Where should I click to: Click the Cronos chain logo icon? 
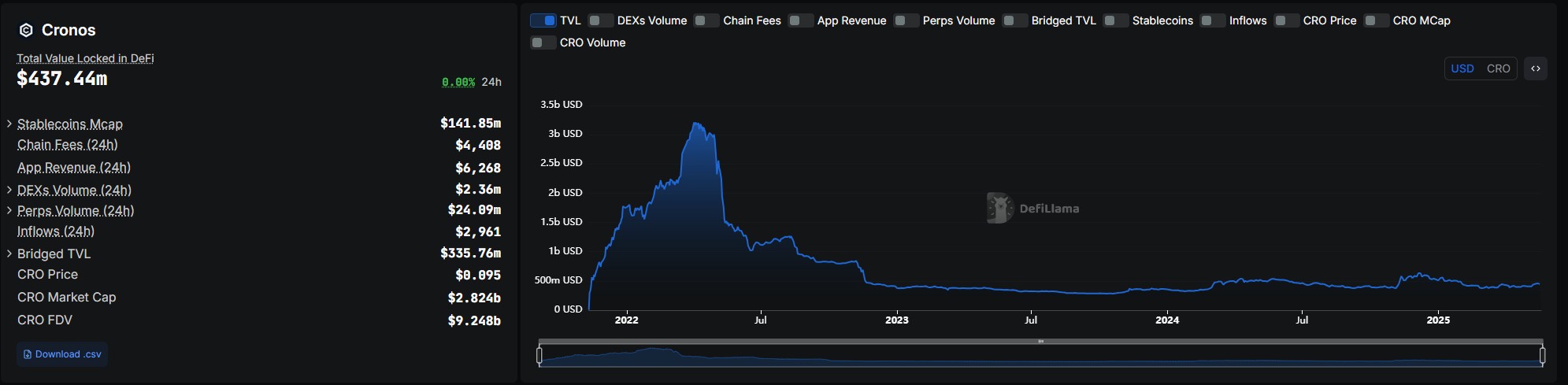[26, 31]
